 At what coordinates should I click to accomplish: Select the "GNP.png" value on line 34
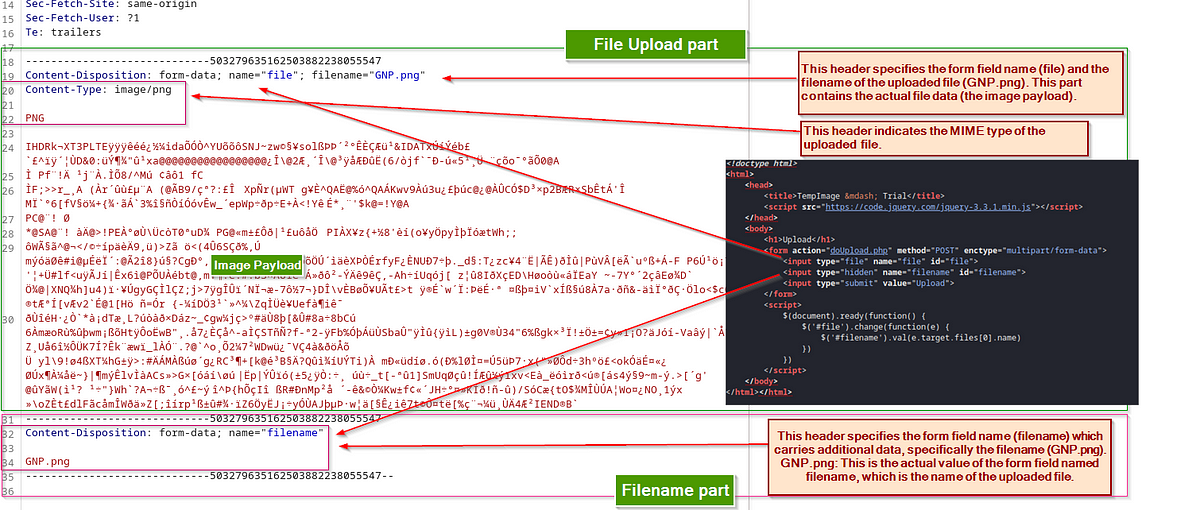click(48, 461)
